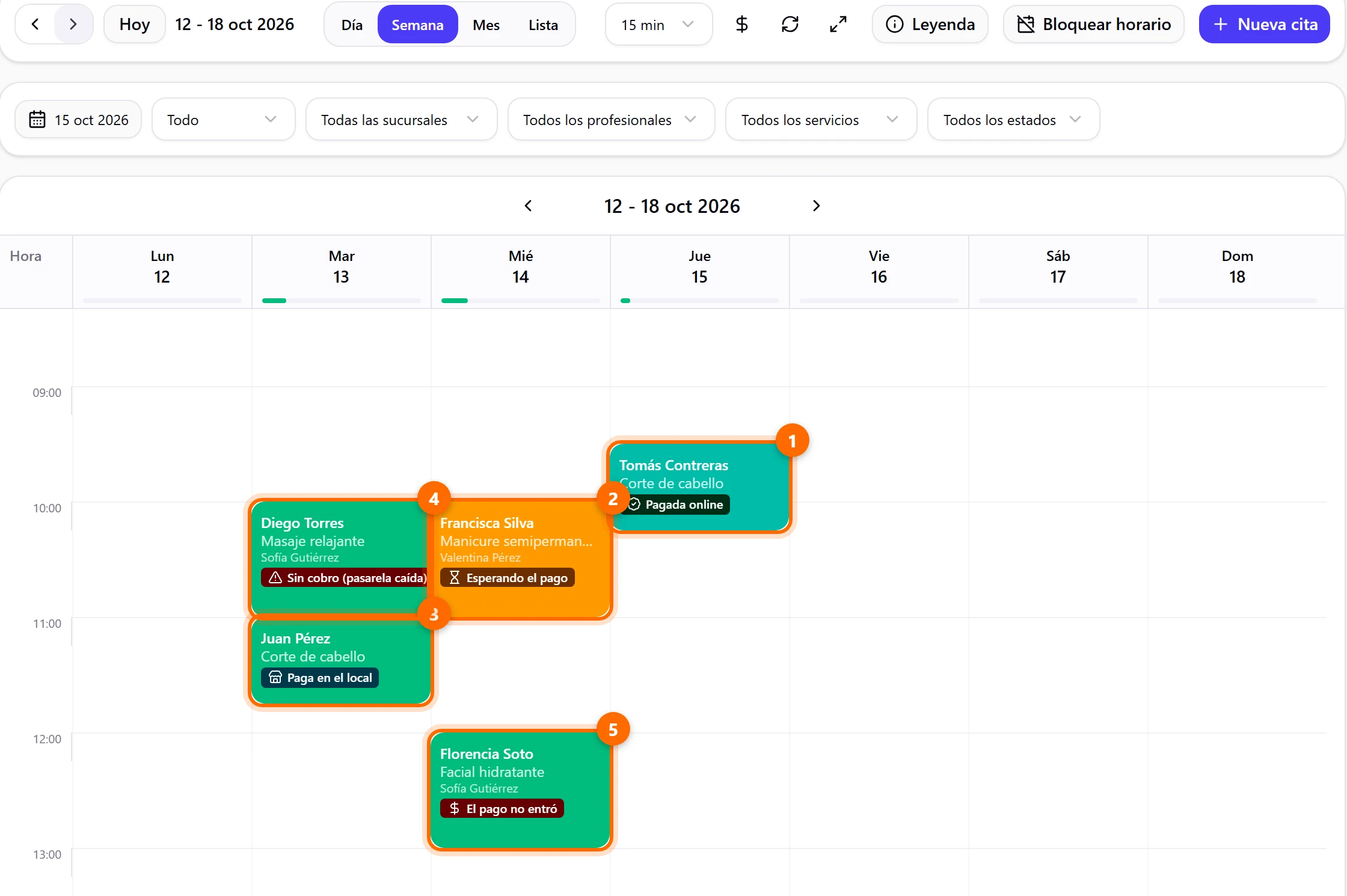This screenshot has width=1347, height=896.
Task: Expand Todos los profesionales dropdown
Action: pyautogui.click(x=611, y=119)
